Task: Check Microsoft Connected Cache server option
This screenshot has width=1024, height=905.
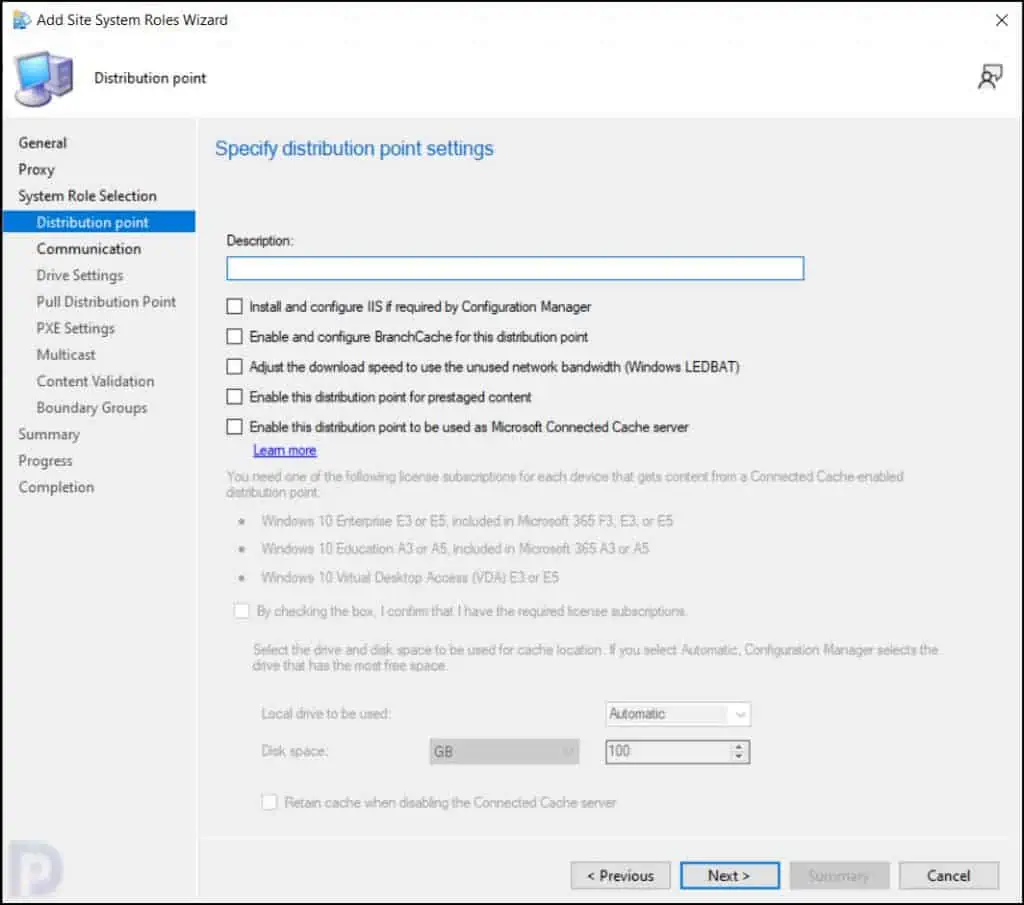Action: click(x=234, y=426)
